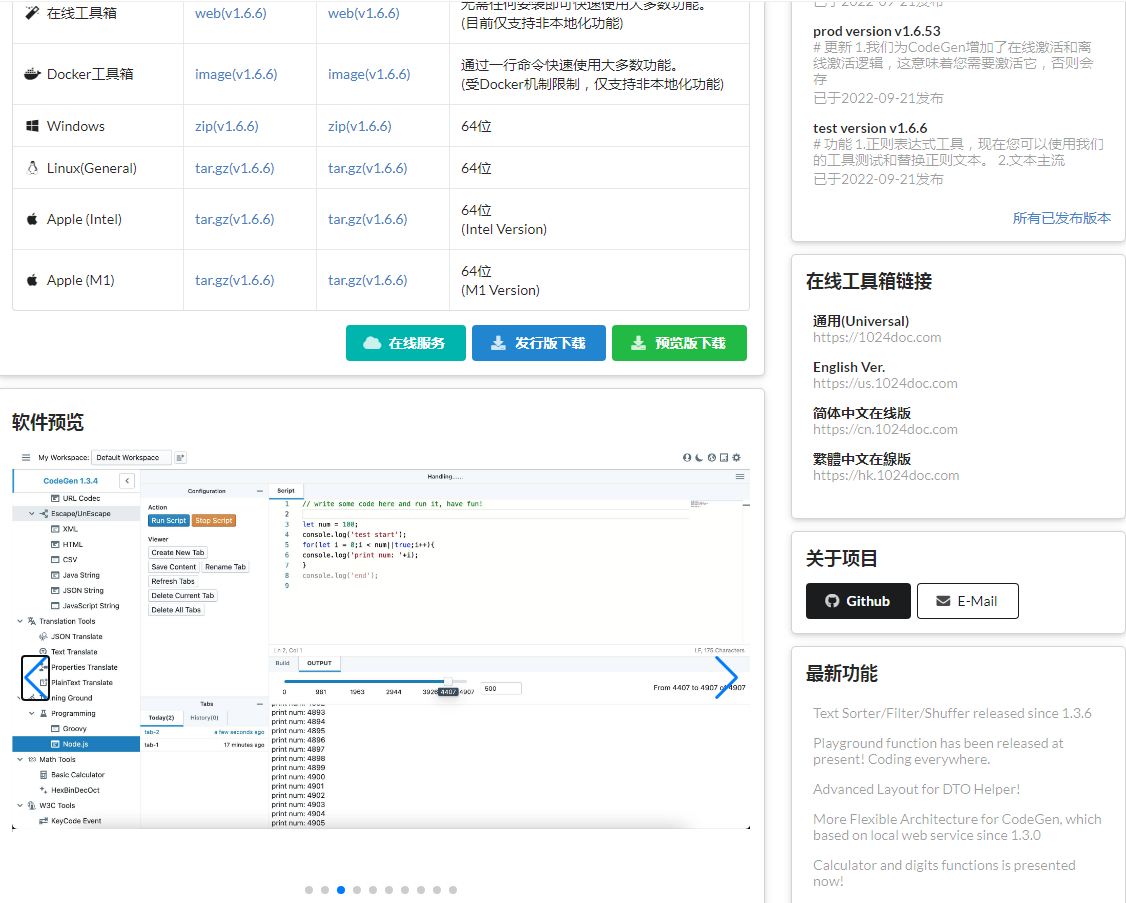Open the https://us.1024doc.com English link
The height and width of the screenshot is (903, 1126).
[x=885, y=383]
